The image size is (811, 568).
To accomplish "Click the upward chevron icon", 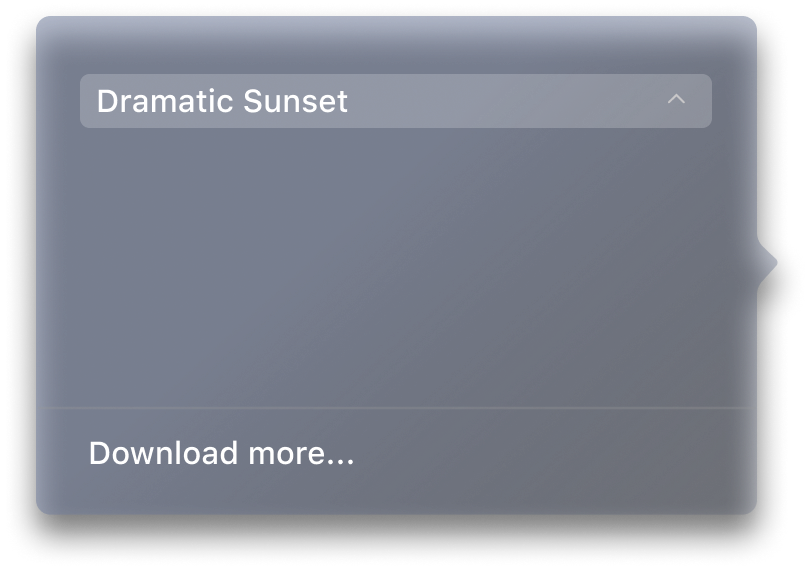I will (676, 99).
